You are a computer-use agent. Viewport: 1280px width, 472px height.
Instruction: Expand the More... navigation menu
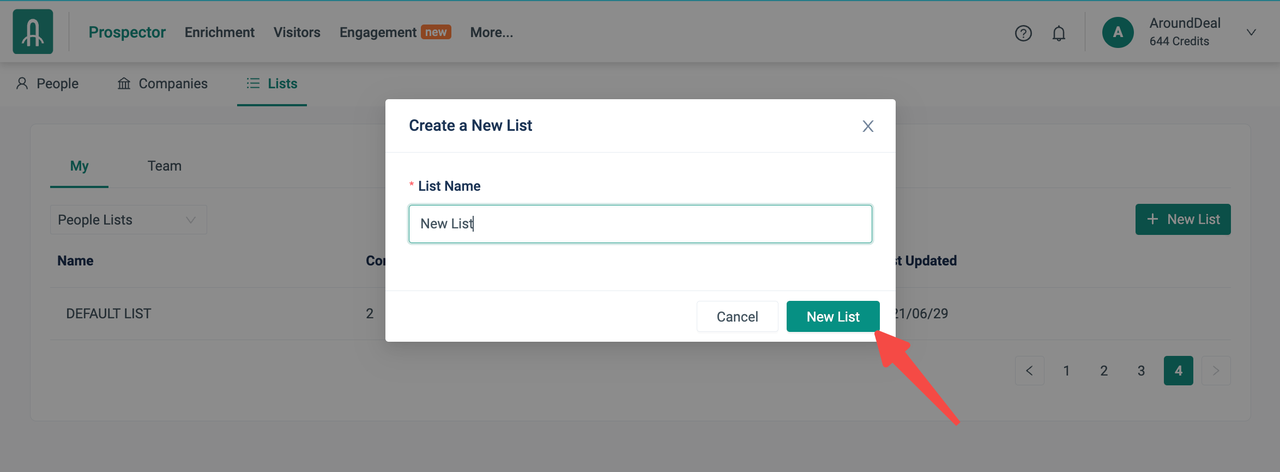click(x=491, y=32)
